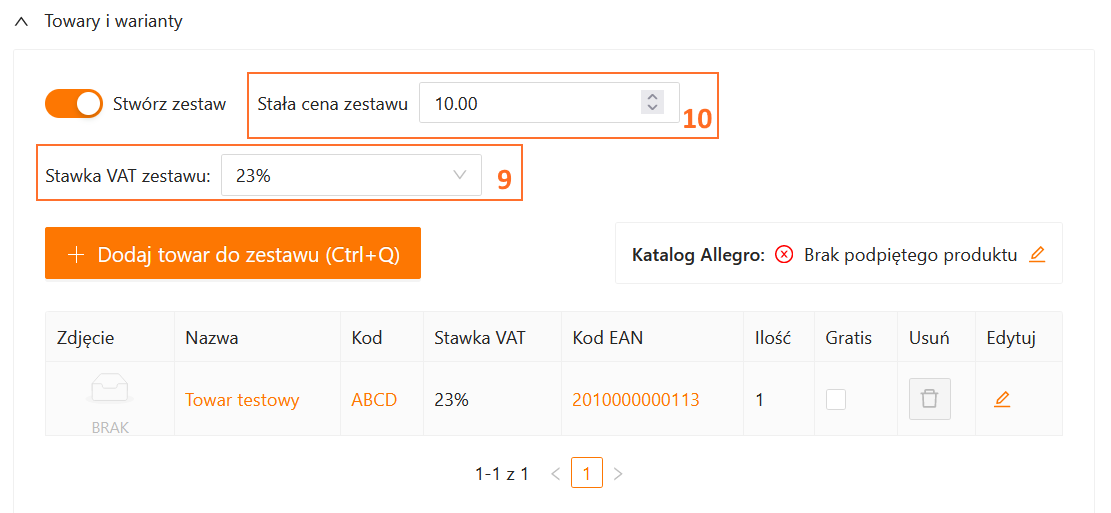Screen dimensions: 1111x513
Task: Click the pencil icon in Edytuj column
Action: coord(1002,399)
